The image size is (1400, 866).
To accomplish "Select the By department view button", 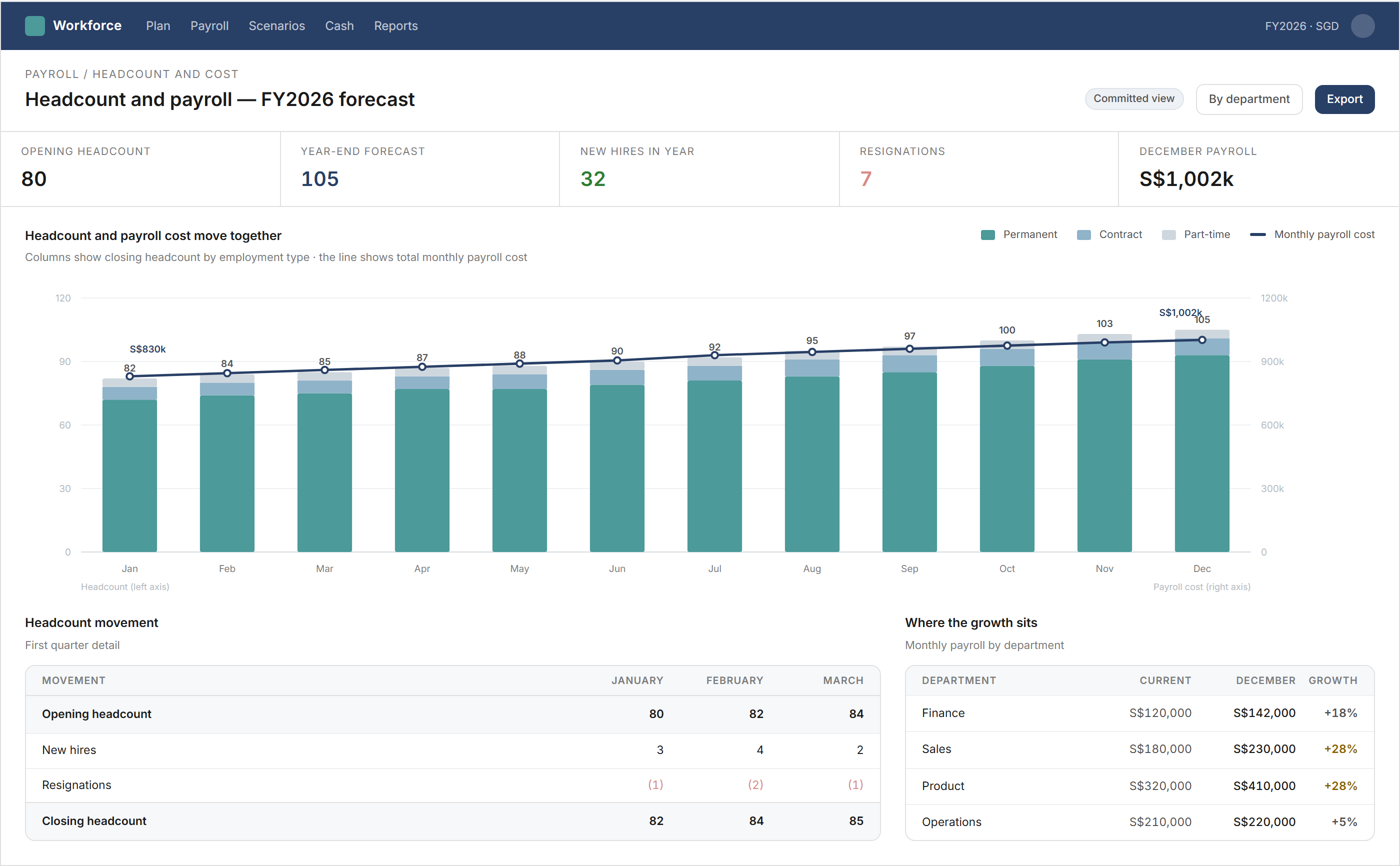I will tap(1249, 99).
